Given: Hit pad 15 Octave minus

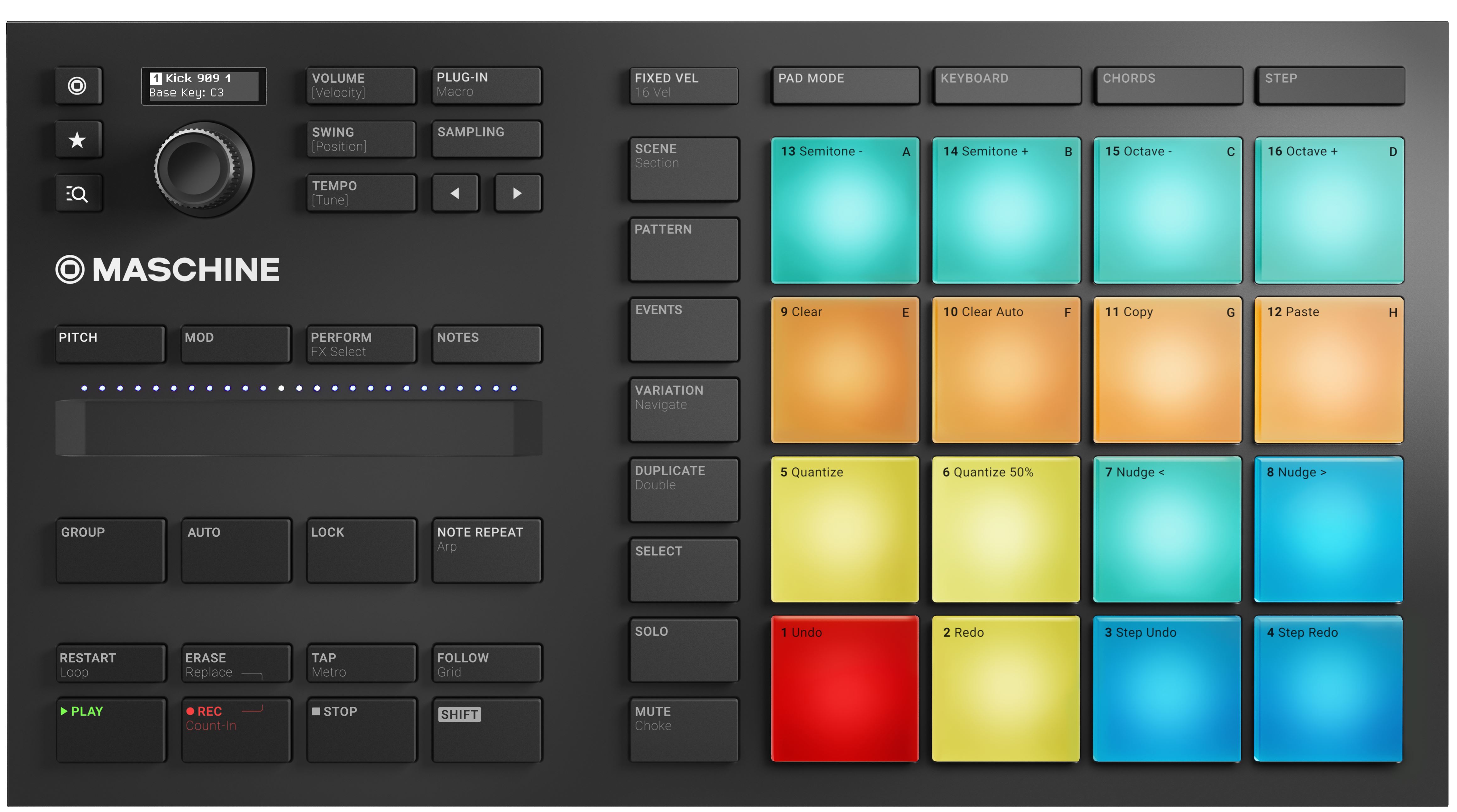Looking at the screenshot, I should coord(1167,210).
